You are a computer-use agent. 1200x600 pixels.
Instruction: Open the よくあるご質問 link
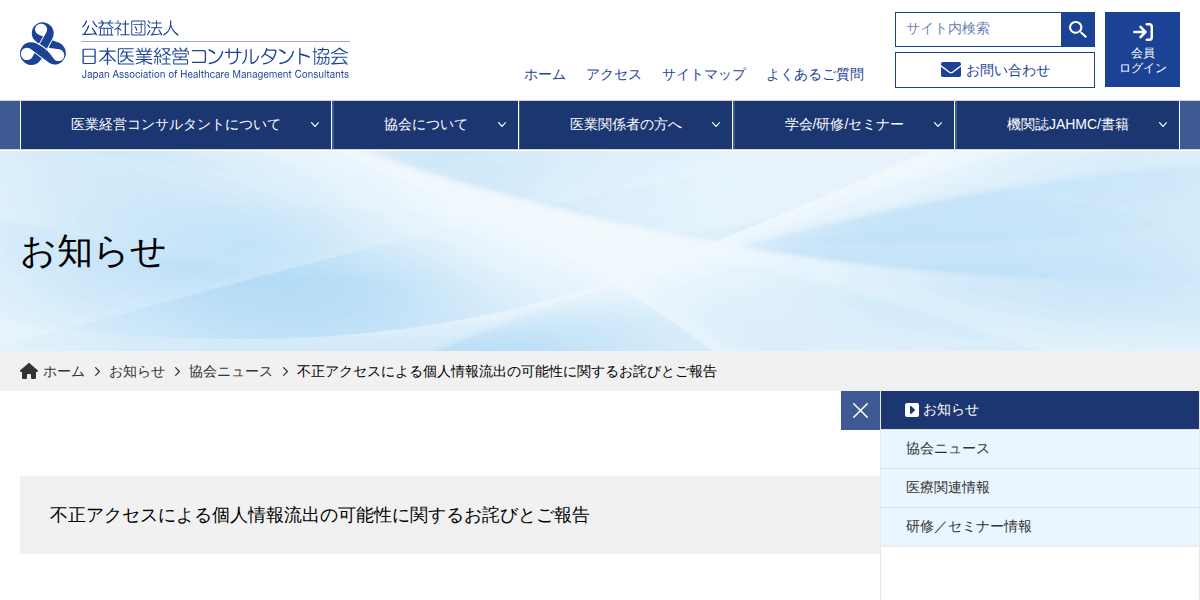click(x=815, y=74)
